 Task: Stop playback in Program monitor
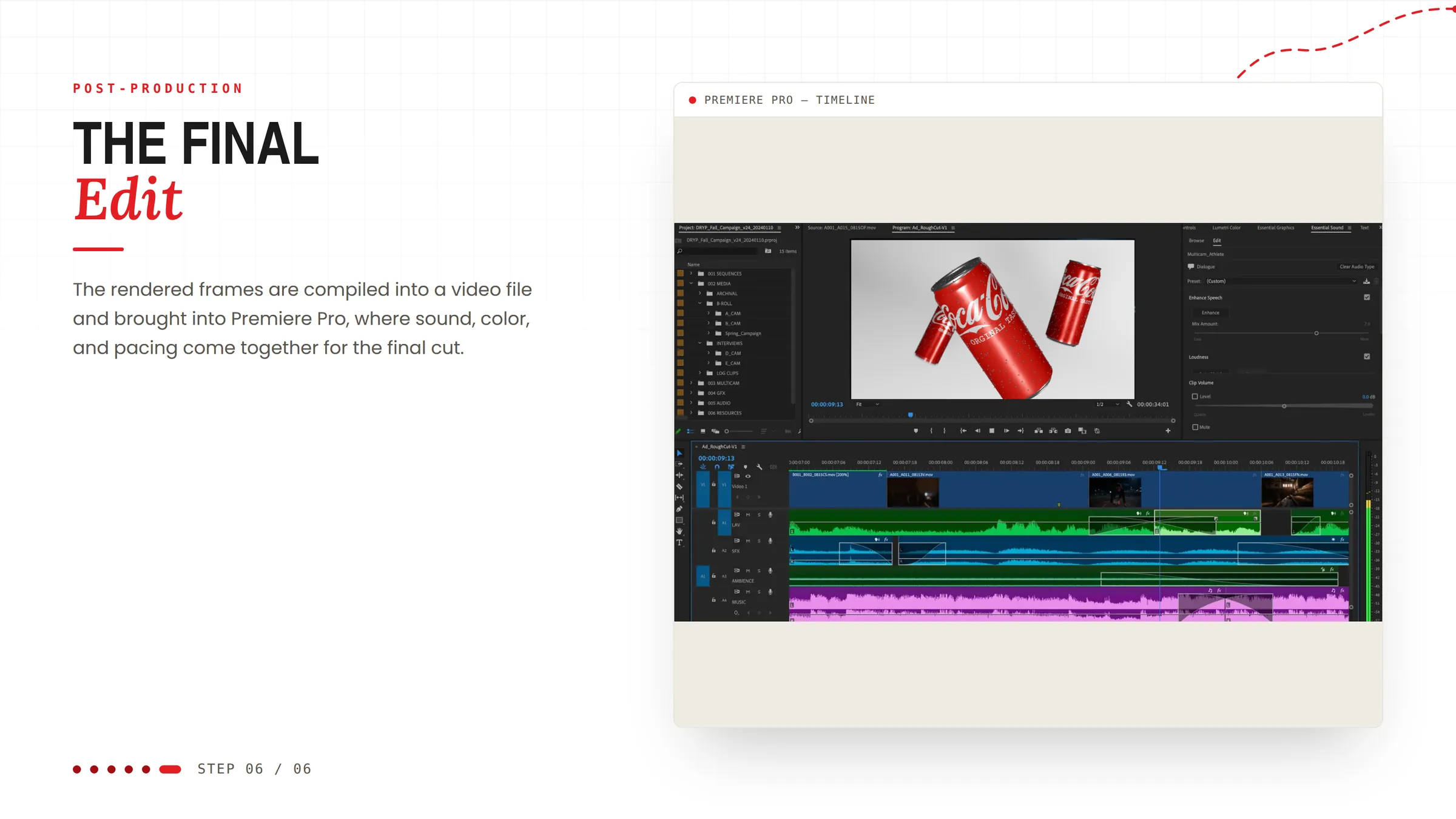(992, 431)
